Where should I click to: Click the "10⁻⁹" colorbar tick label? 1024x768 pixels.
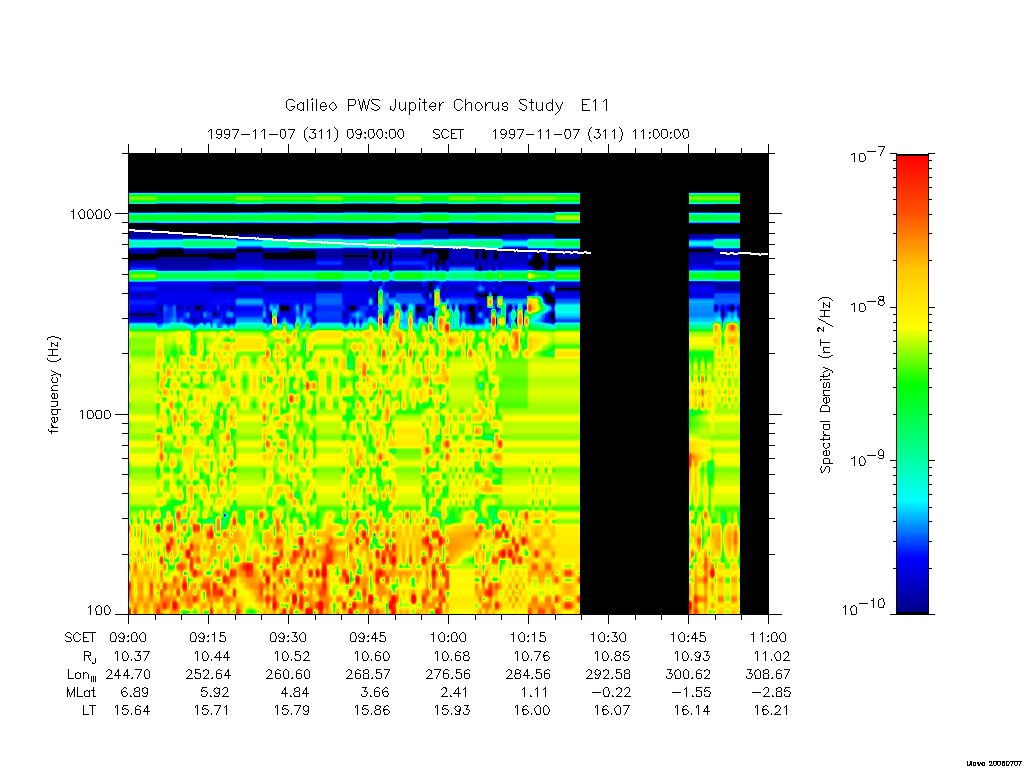868,460
